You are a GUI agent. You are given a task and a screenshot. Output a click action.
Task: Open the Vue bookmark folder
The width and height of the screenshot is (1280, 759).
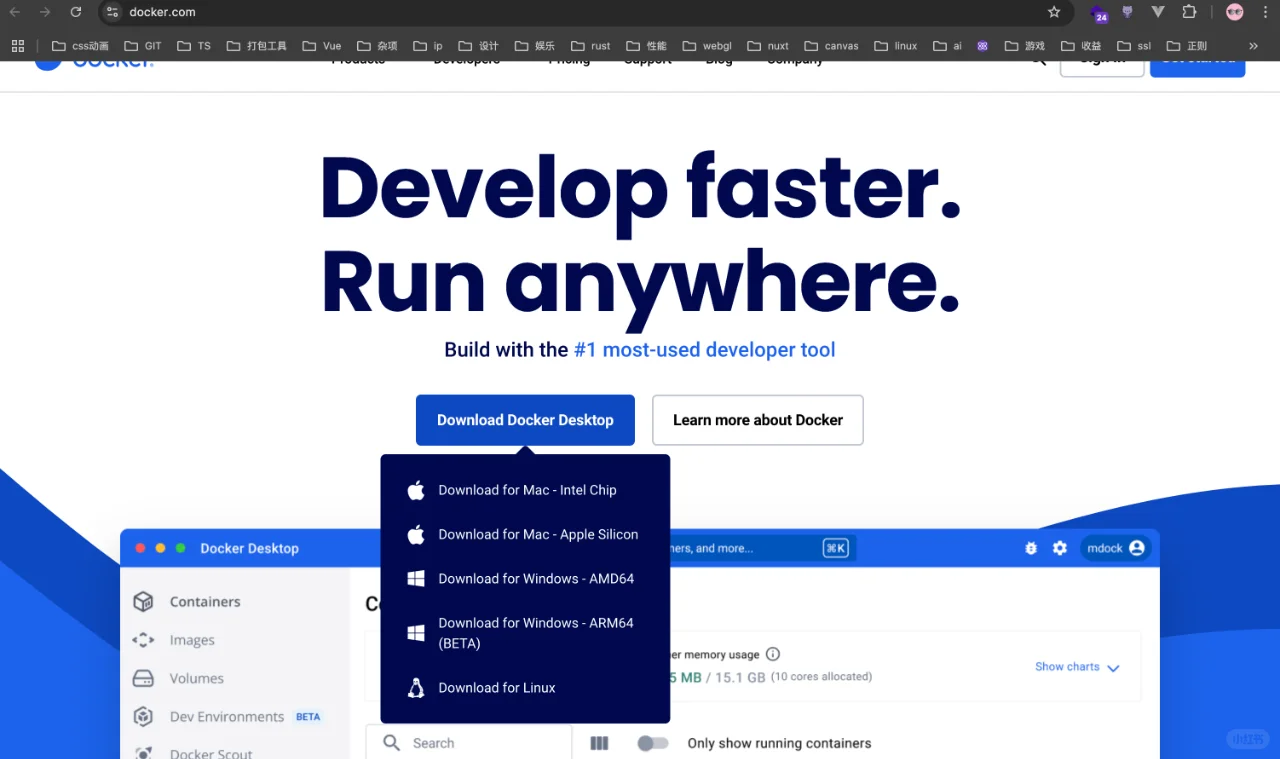322,46
